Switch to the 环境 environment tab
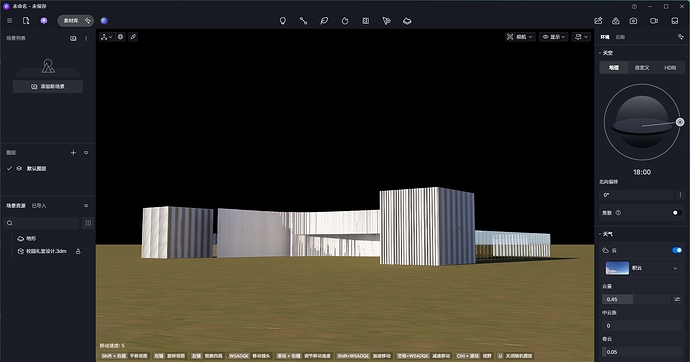The width and height of the screenshot is (690, 362). click(605, 37)
